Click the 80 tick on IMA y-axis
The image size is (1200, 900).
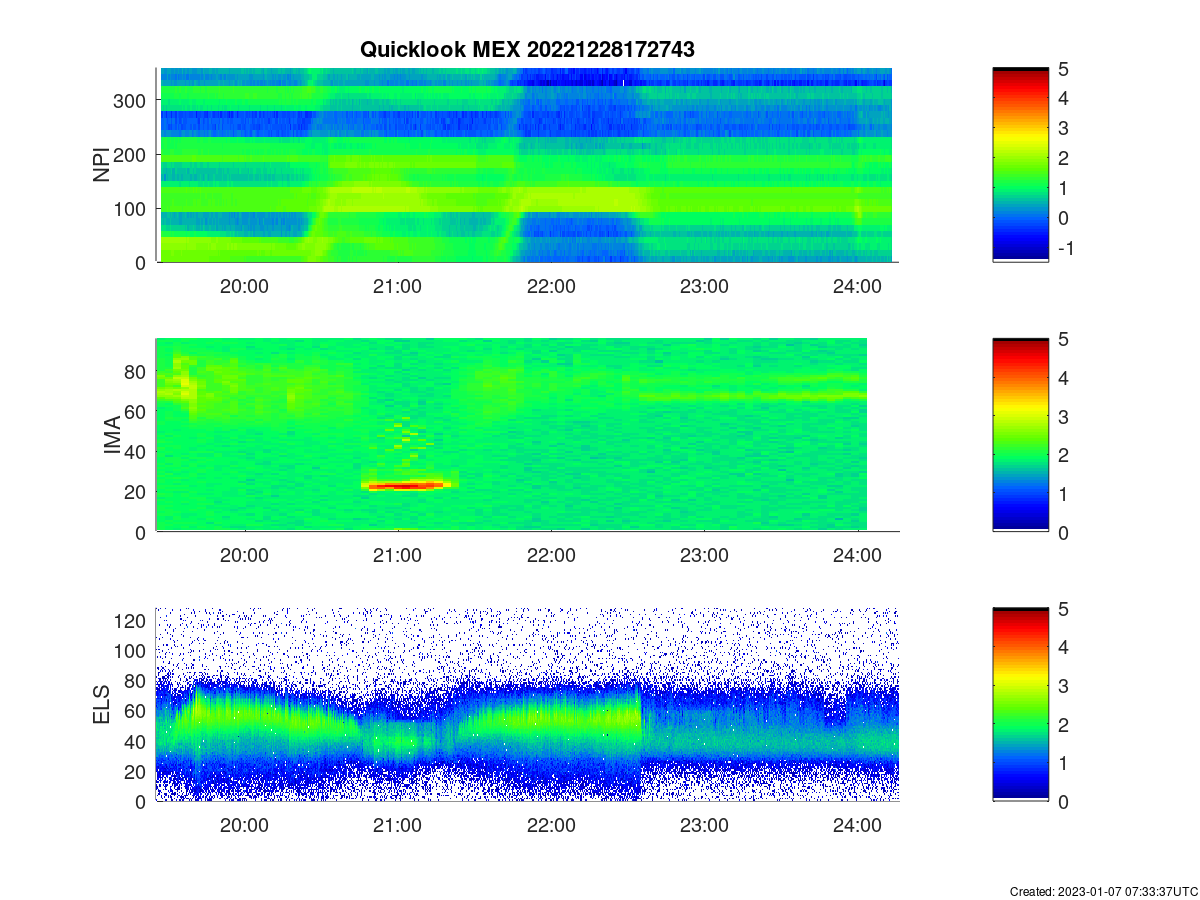(x=137, y=371)
